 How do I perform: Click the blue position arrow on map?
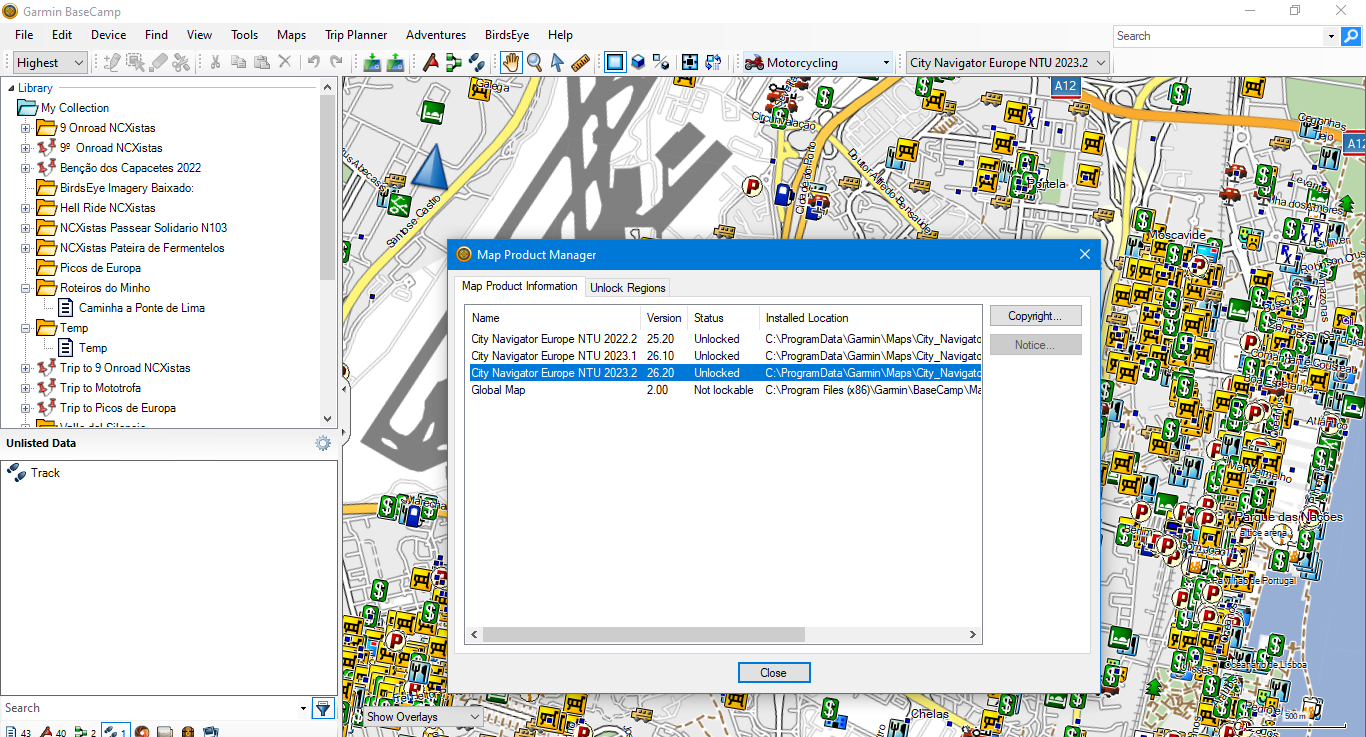(x=431, y=167)
